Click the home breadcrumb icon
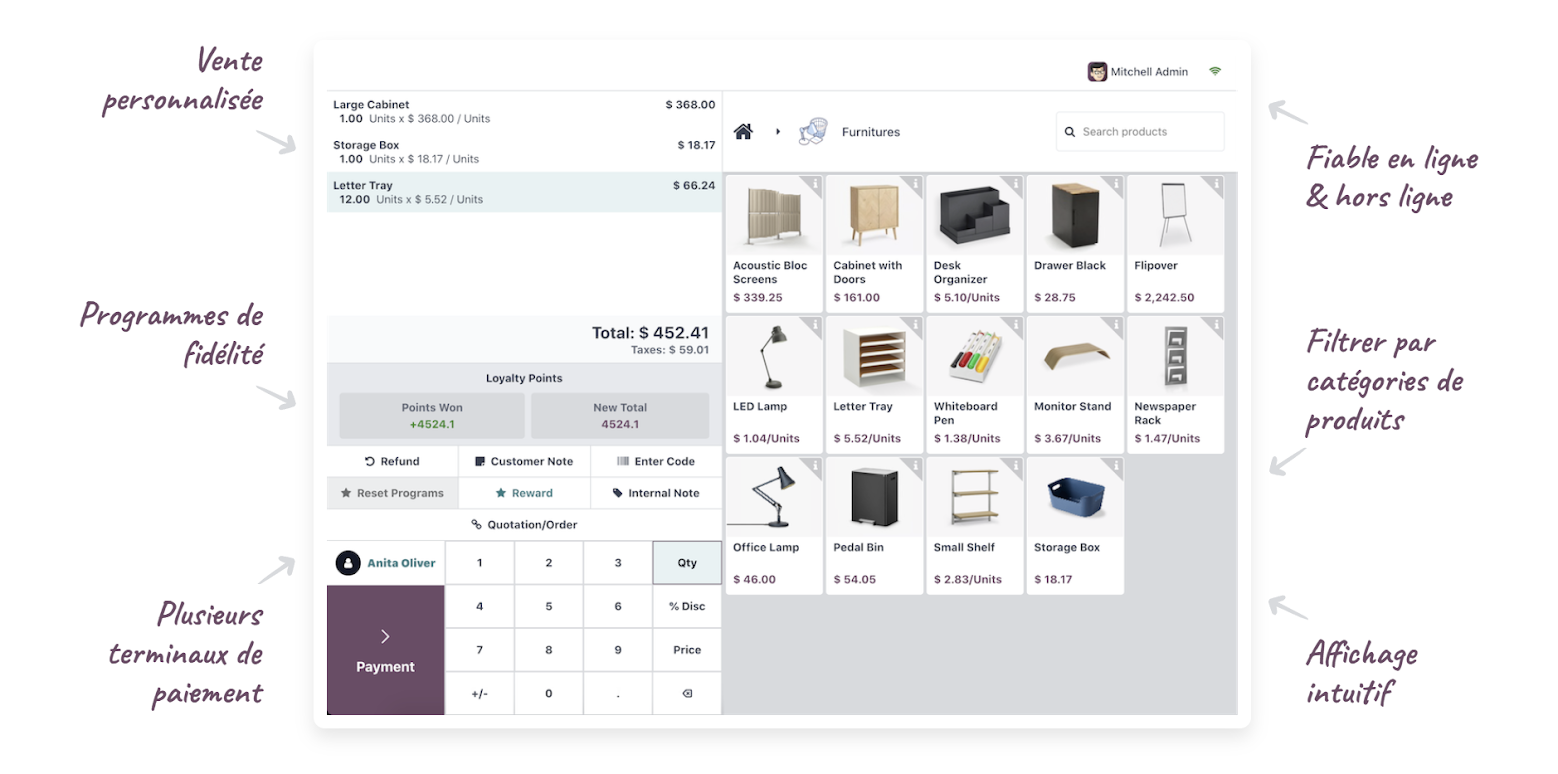Image resolution: width=1558 pixels, height=774 pixels. tap(743, 132)
